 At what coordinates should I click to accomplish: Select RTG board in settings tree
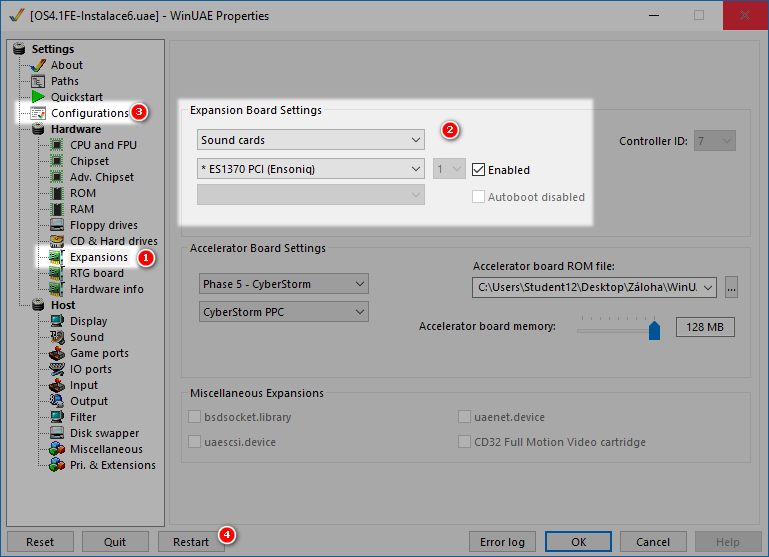tap(96, 273)
